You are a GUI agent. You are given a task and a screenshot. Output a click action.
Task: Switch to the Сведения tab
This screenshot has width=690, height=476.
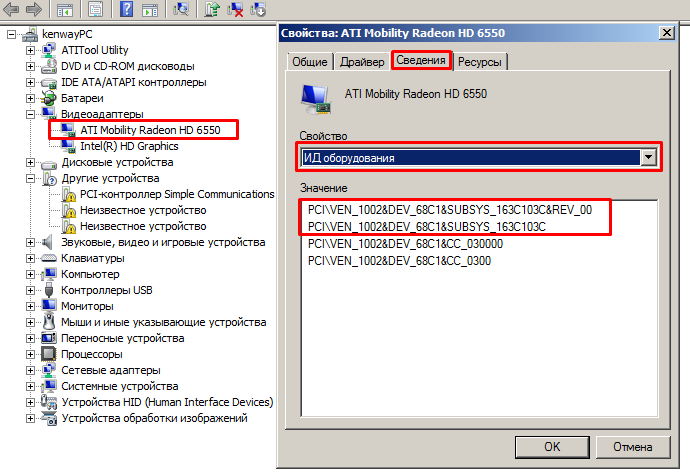coord(421,60)
